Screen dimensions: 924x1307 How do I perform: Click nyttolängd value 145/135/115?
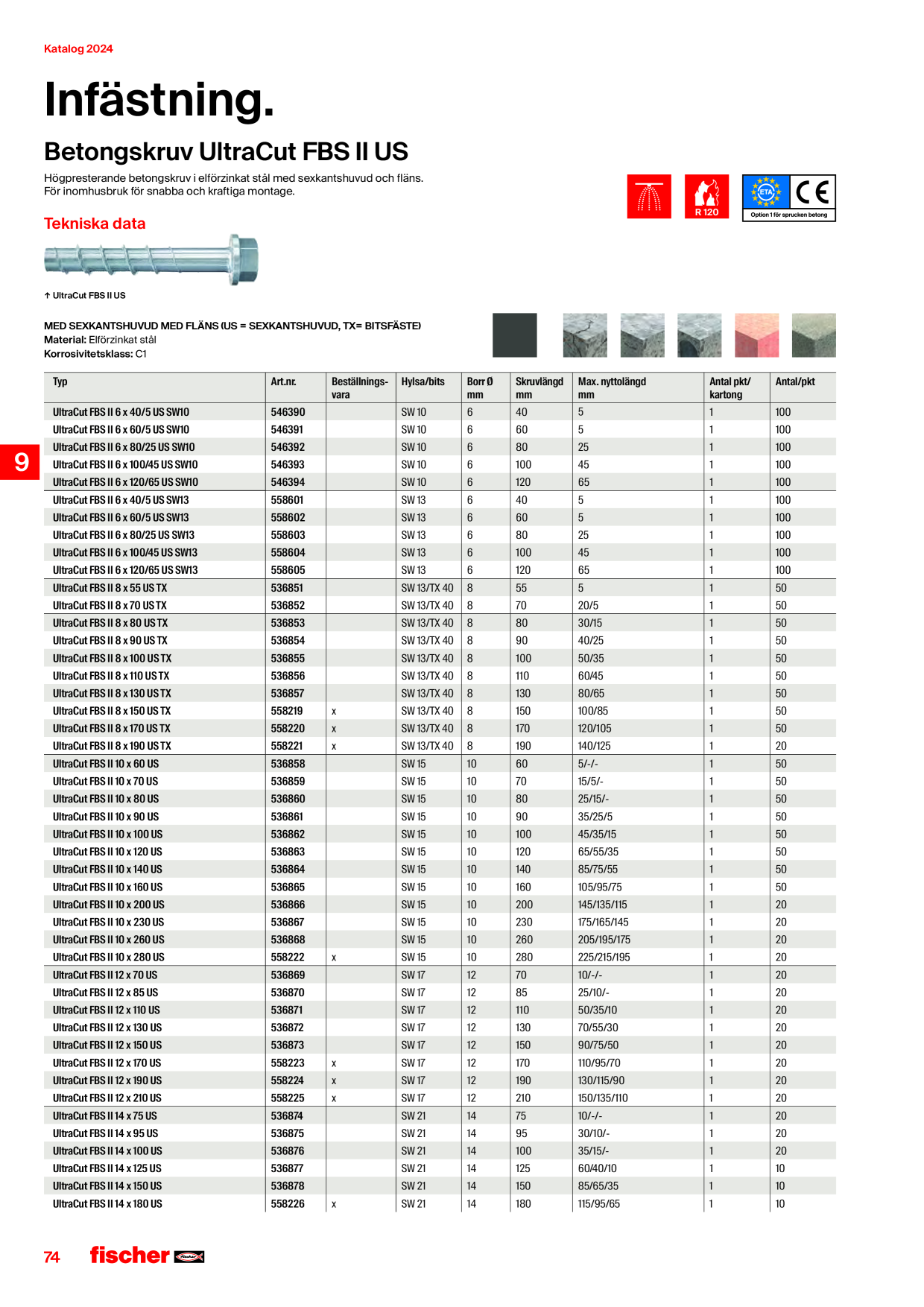pyautogui.click(x=602, y=905)
